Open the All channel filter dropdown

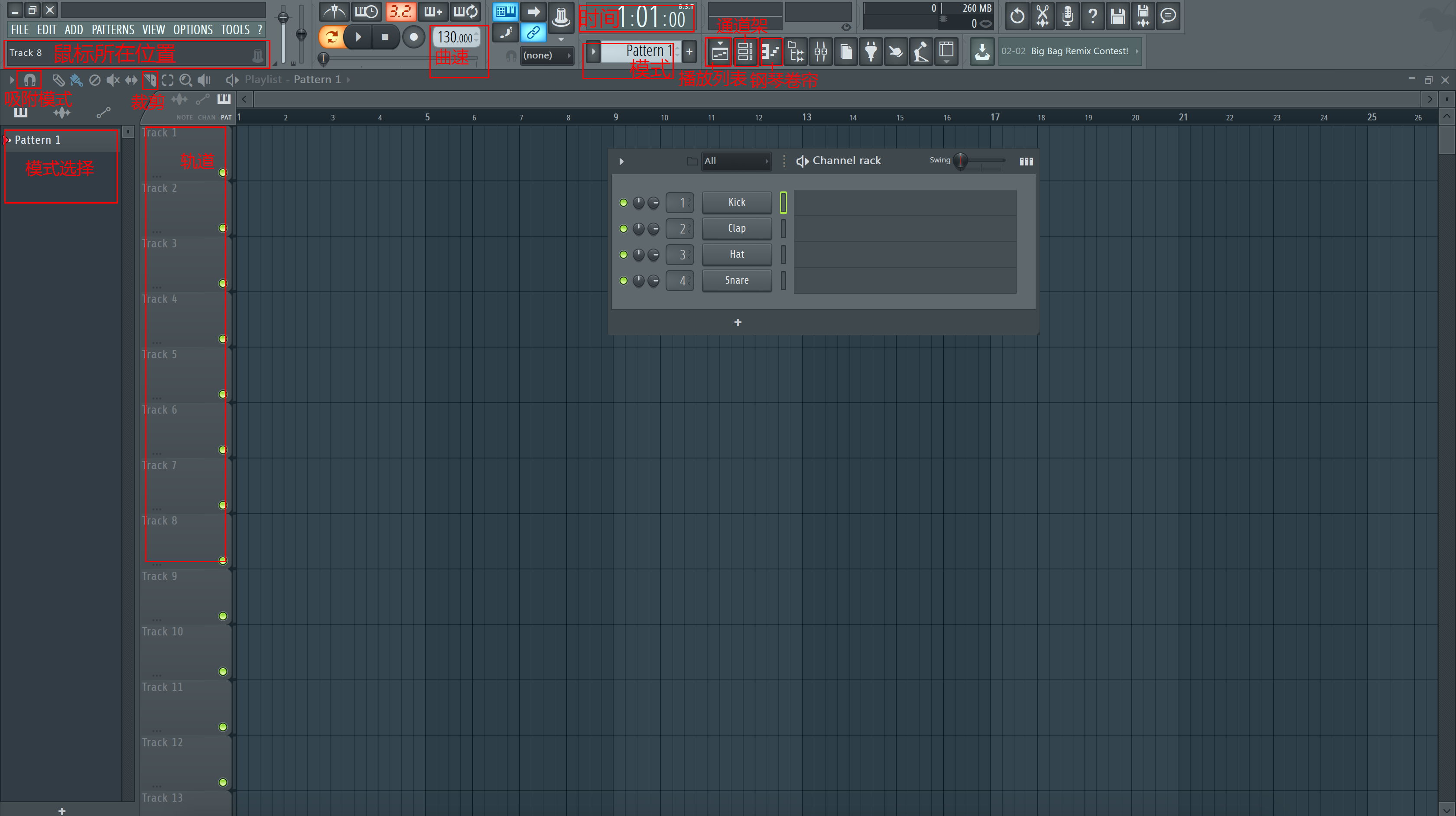point(736,161)
